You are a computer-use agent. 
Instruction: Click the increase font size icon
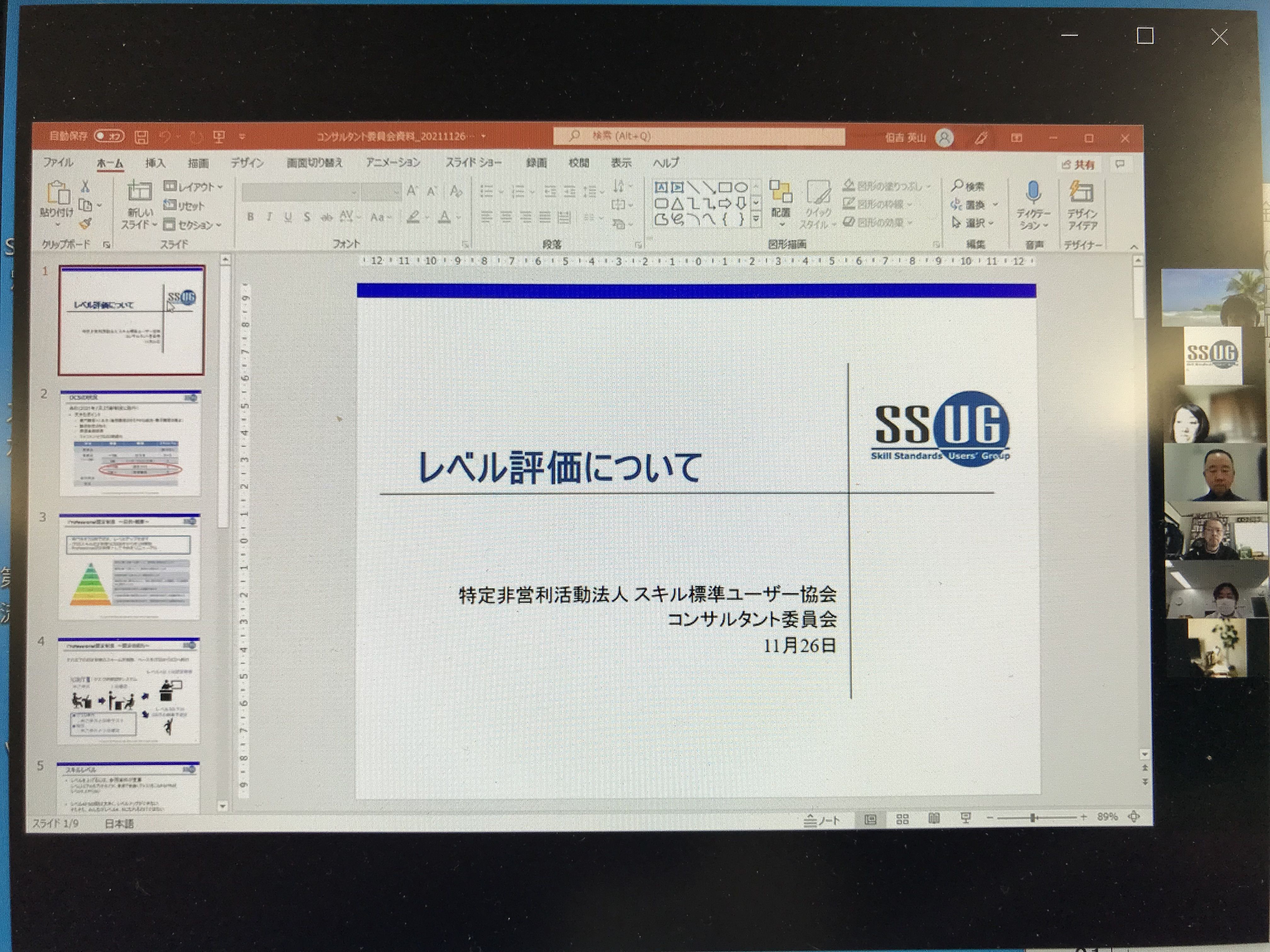pyautogui.click(x=412, y=190)
